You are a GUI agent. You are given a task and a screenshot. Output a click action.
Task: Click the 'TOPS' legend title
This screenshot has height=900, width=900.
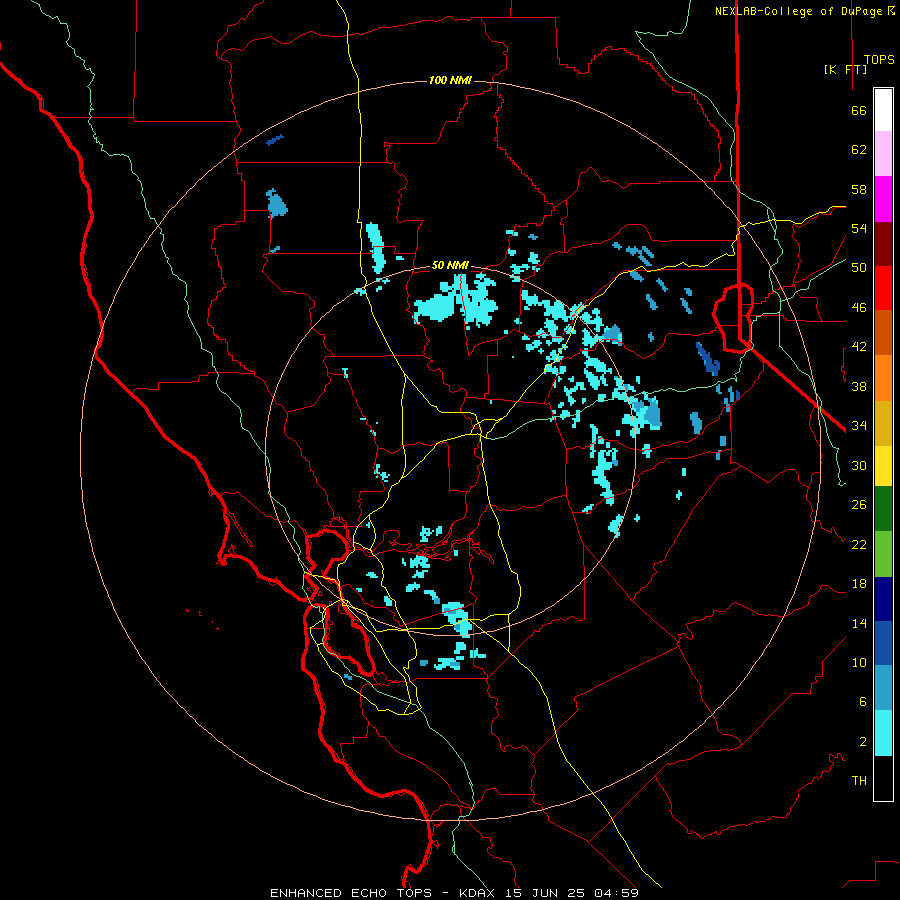[879, 60]
